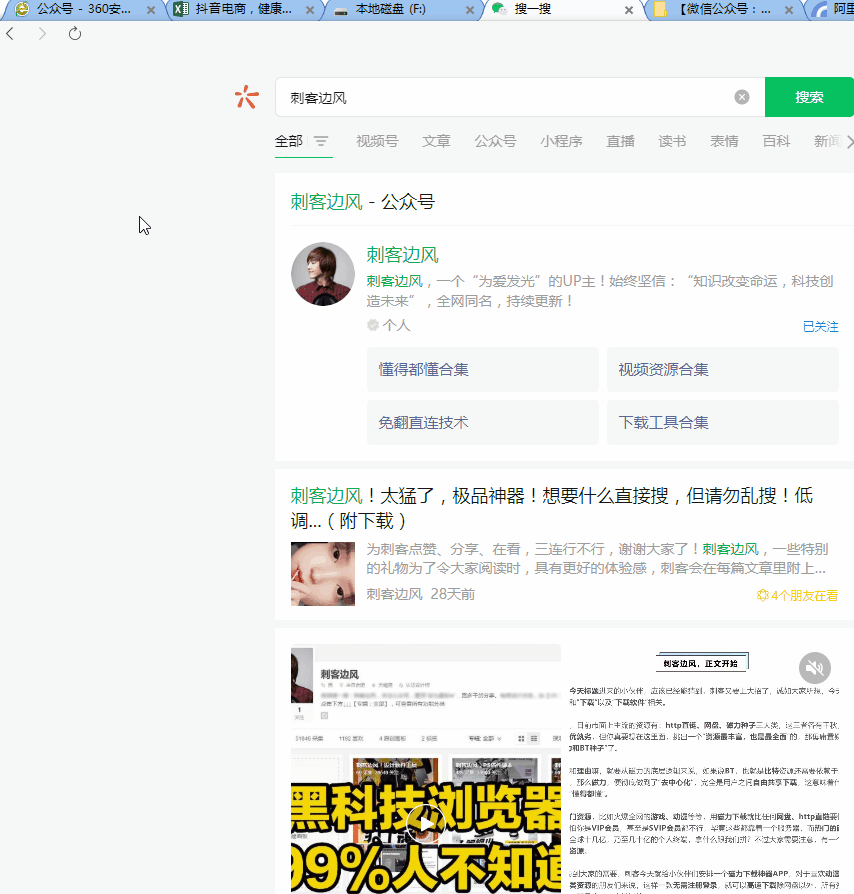The height and width of the screenshot is (894, 854).
Task: Close the 搜一搜 tab
Action: coord(629,10)
